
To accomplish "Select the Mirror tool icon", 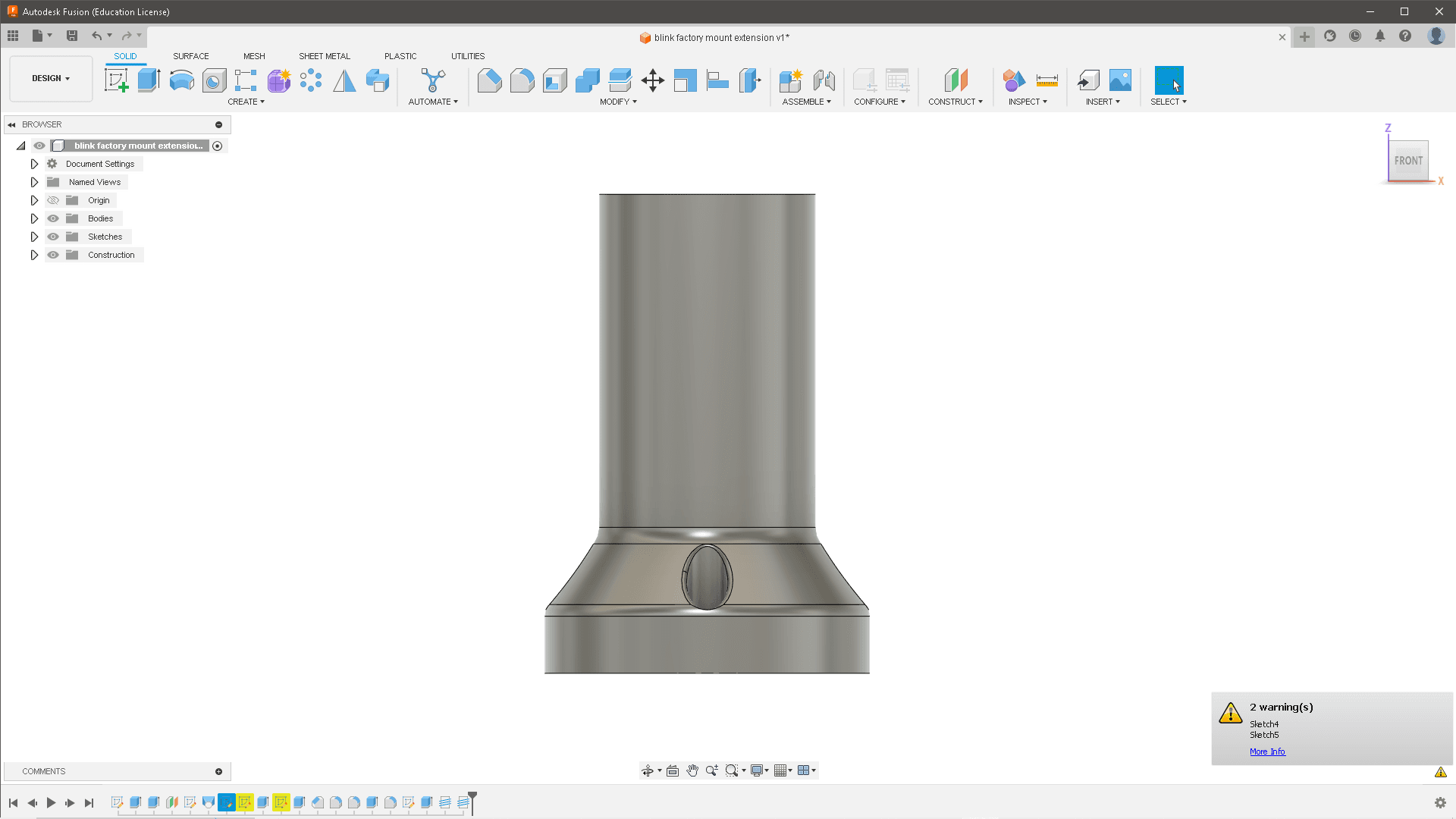I will [344, 80].
